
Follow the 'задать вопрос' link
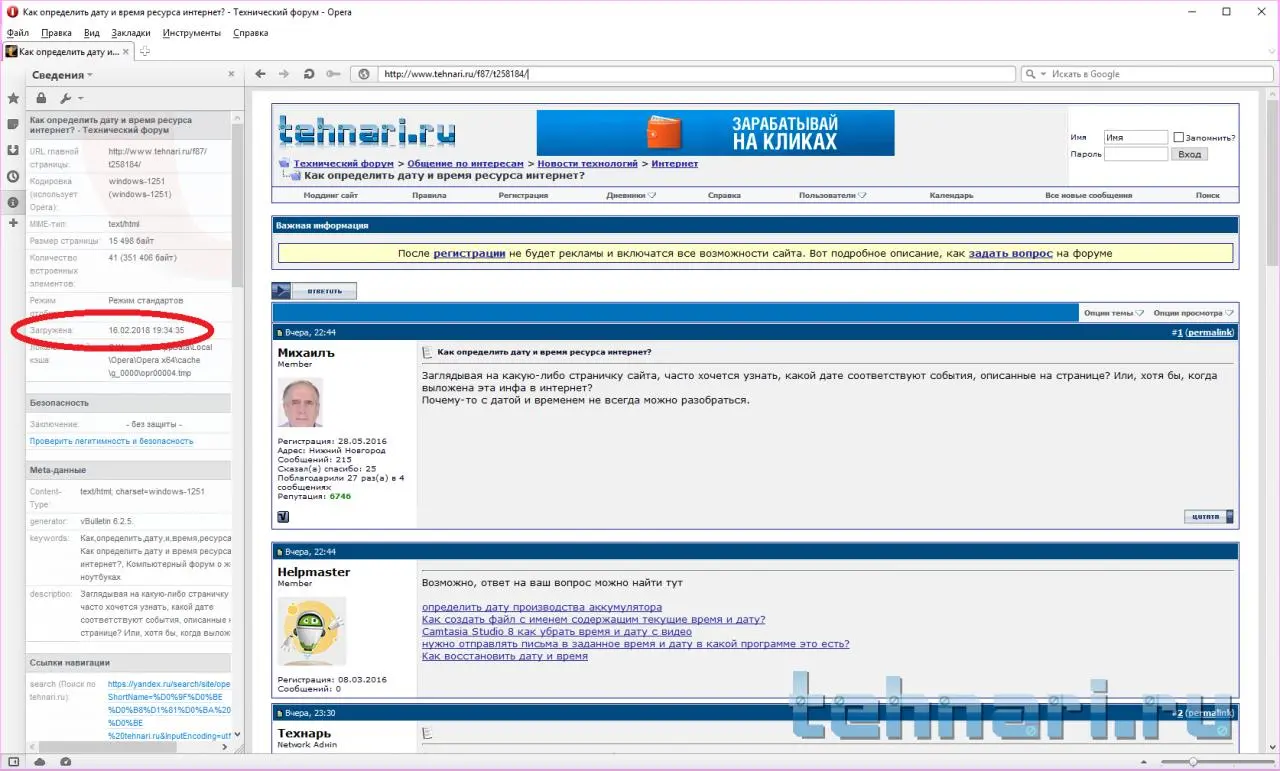[x=1010, y=254]
